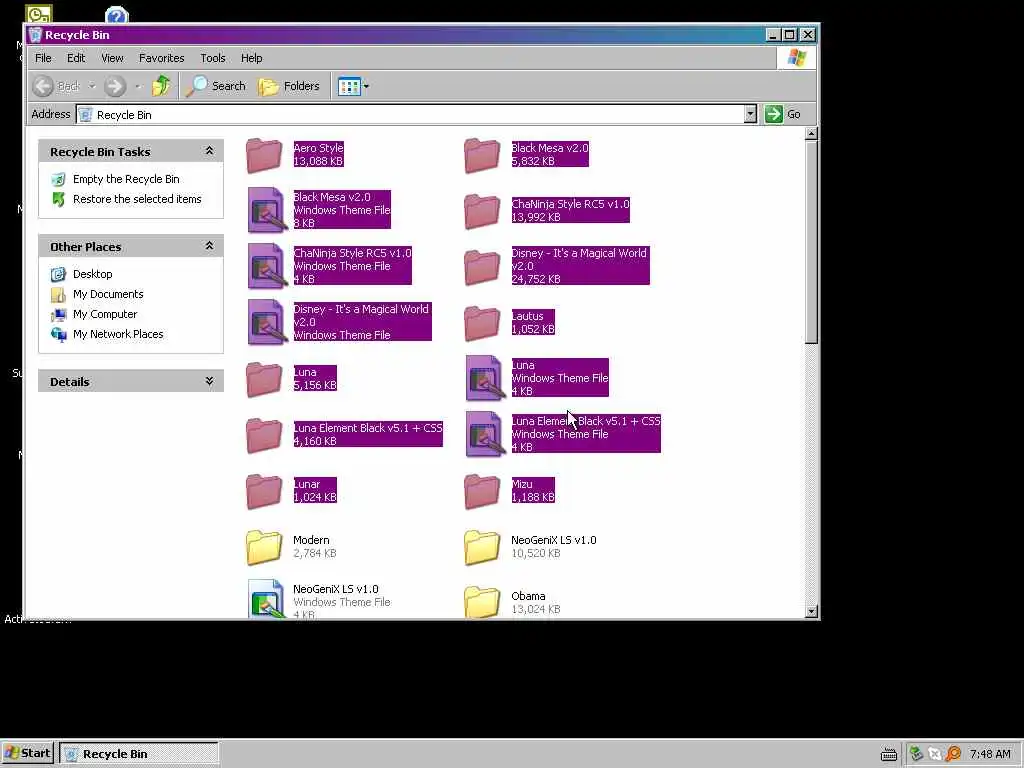This screenshot has width=1024, height=768.
Task: Open the Help menu
Action: (x=251, y=58)
